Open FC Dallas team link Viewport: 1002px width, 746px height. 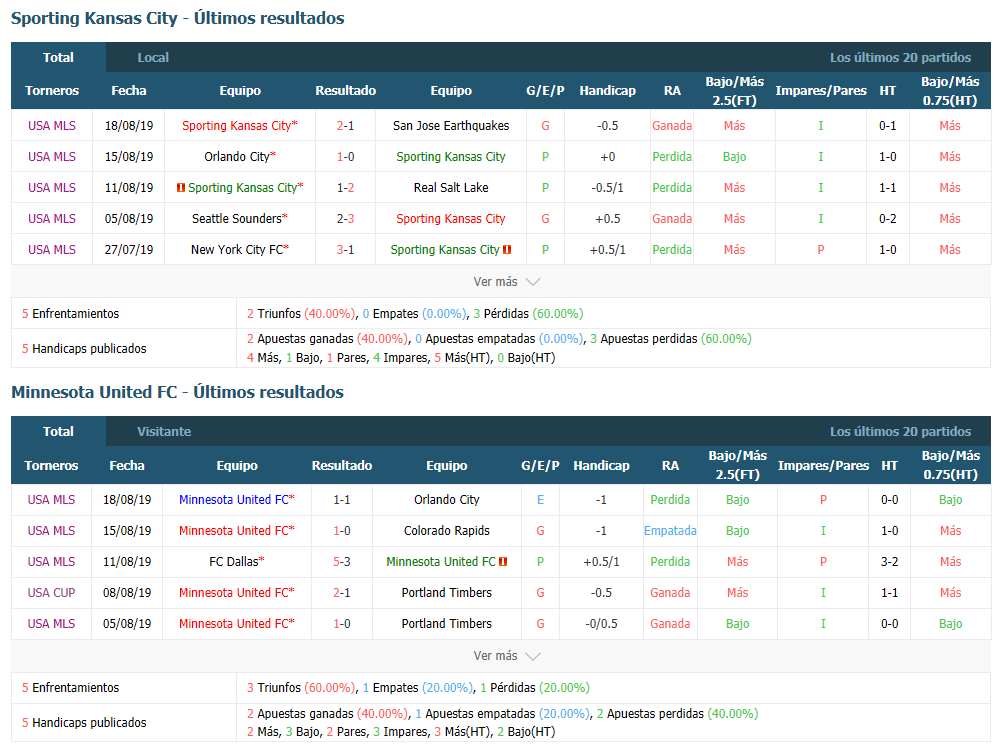(236, 562)
